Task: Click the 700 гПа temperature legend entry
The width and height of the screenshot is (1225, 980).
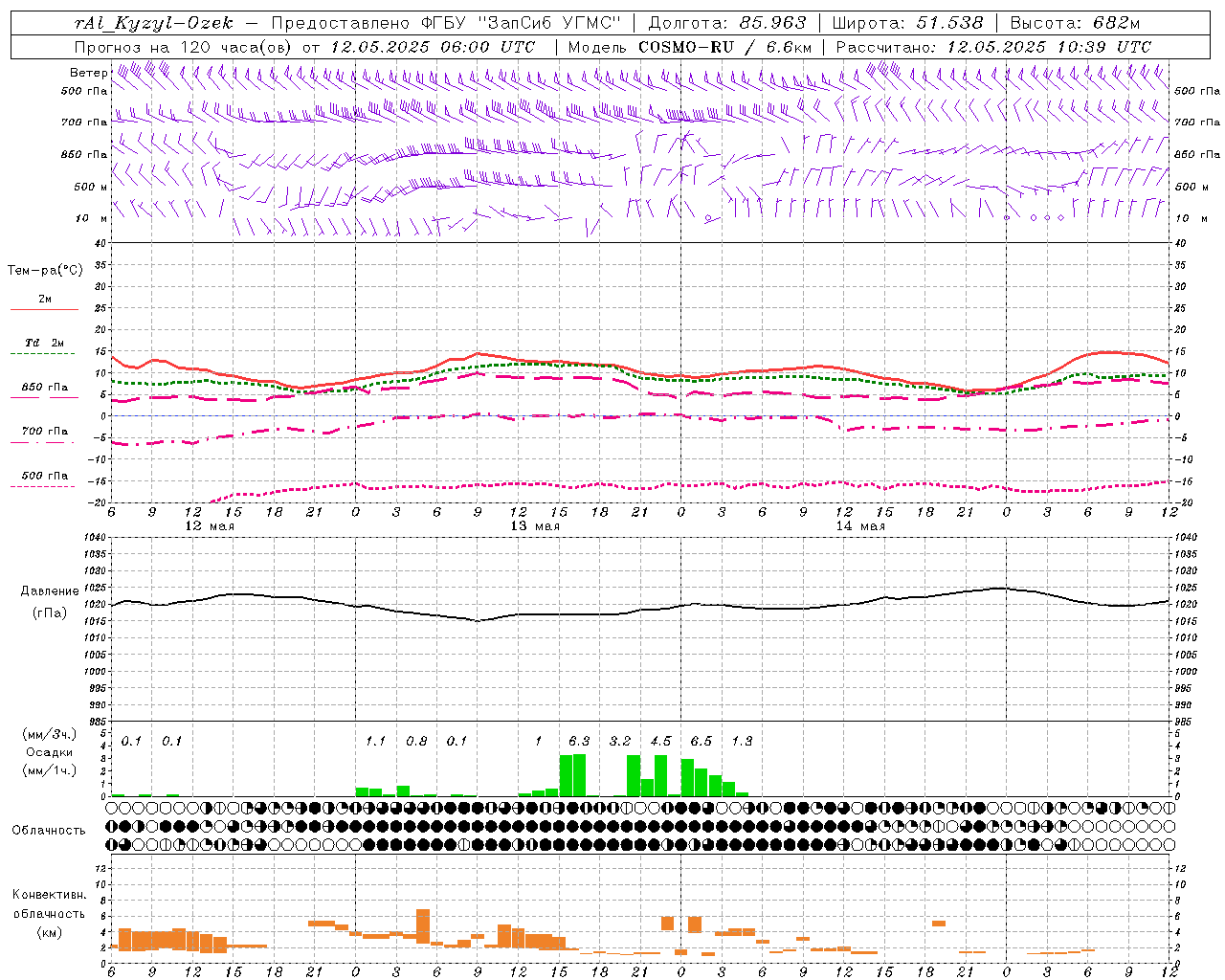Action: coord(45,432)
